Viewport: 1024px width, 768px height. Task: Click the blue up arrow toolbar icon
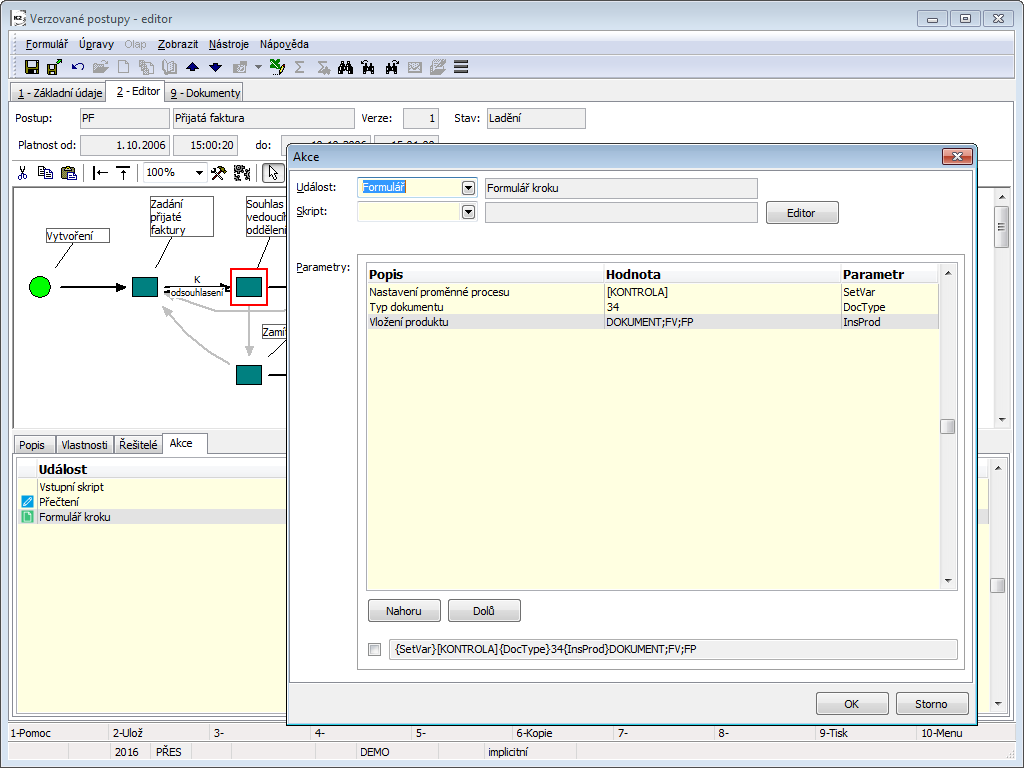click(193, 67)
